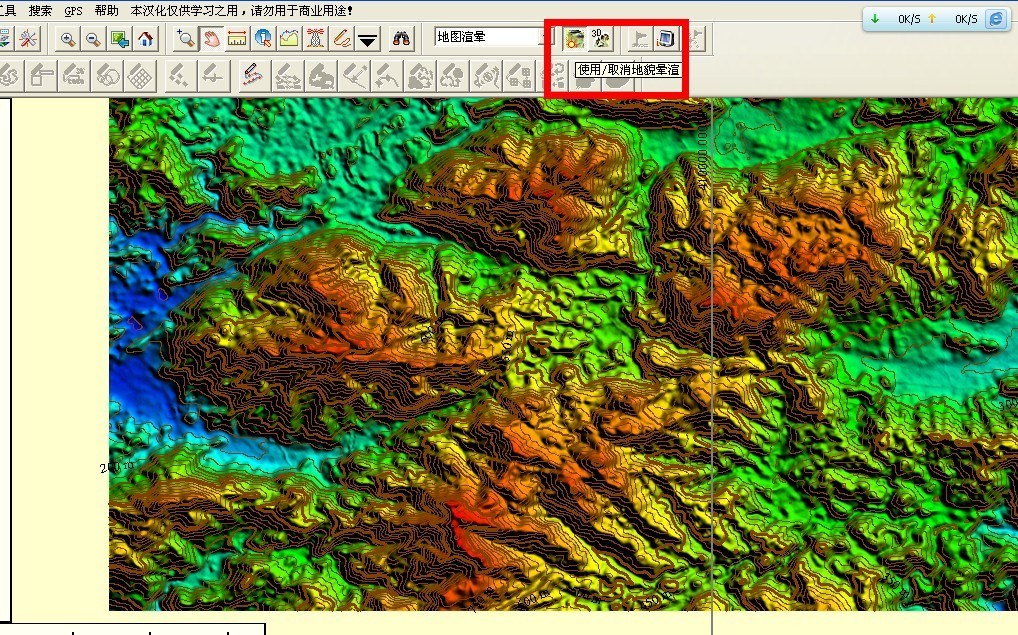Viewport: 1018px width, 635px height.
Task: Open the Path Profile tool
Action: 289,39
